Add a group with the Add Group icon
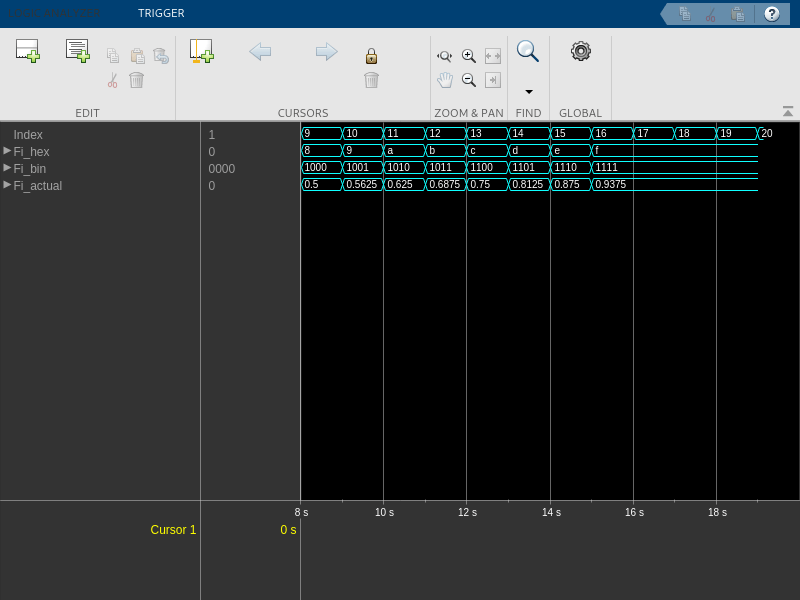800x600 pixels. (x=78, y=51)
